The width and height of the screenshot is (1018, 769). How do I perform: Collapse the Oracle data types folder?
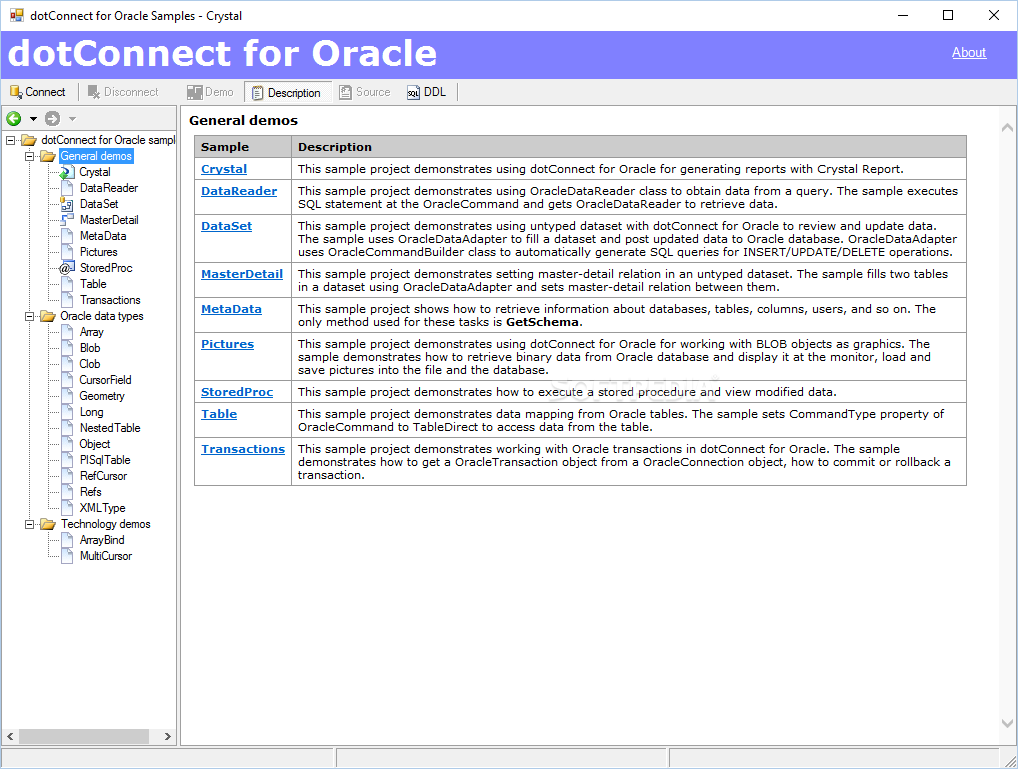pyautogui.click(x=29, y=316)
